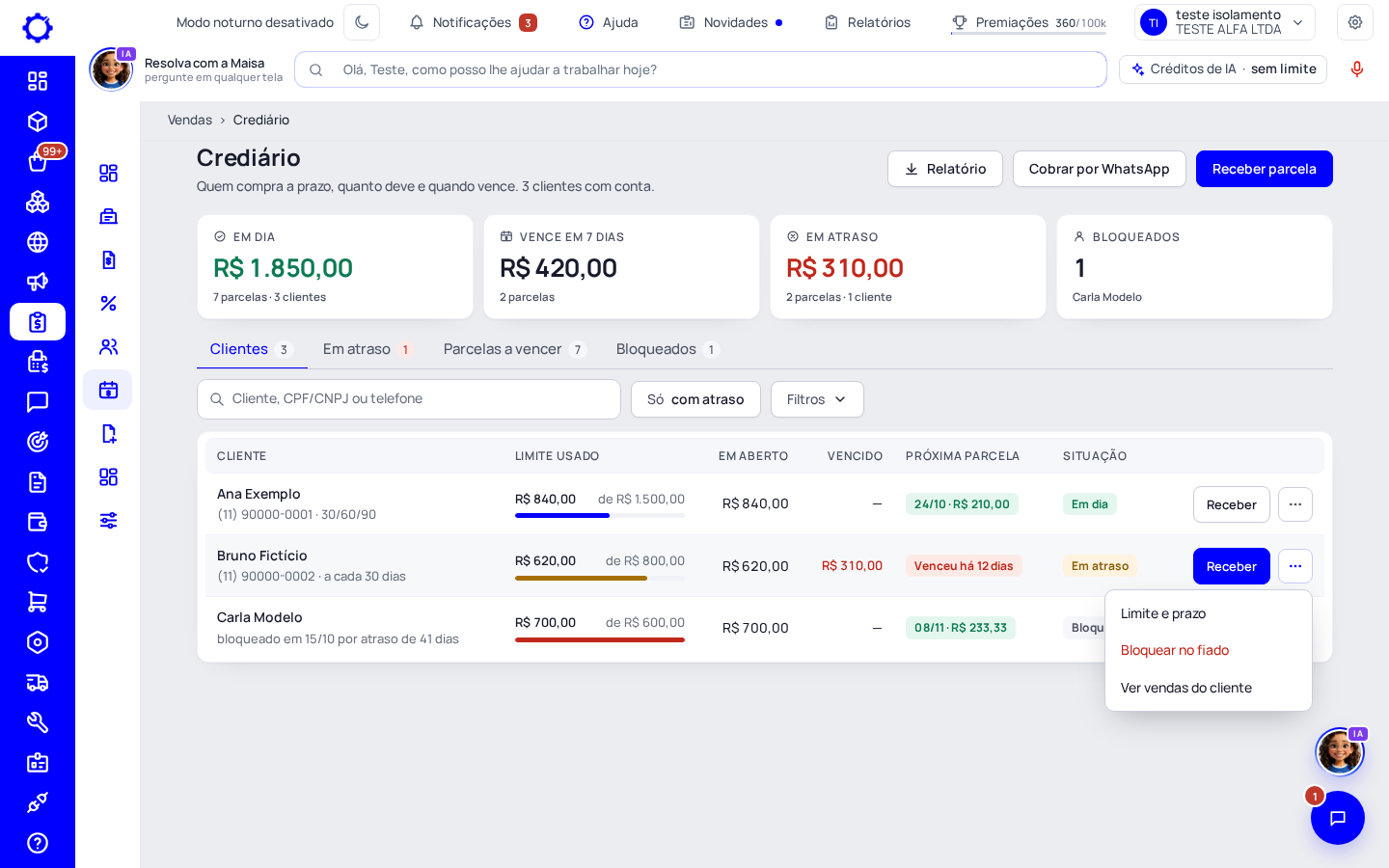Image resolution: width=1389 pixels, height=868 pixels.
Task: Toggle night mode with the moon button
Action: (x=362, y=22)
